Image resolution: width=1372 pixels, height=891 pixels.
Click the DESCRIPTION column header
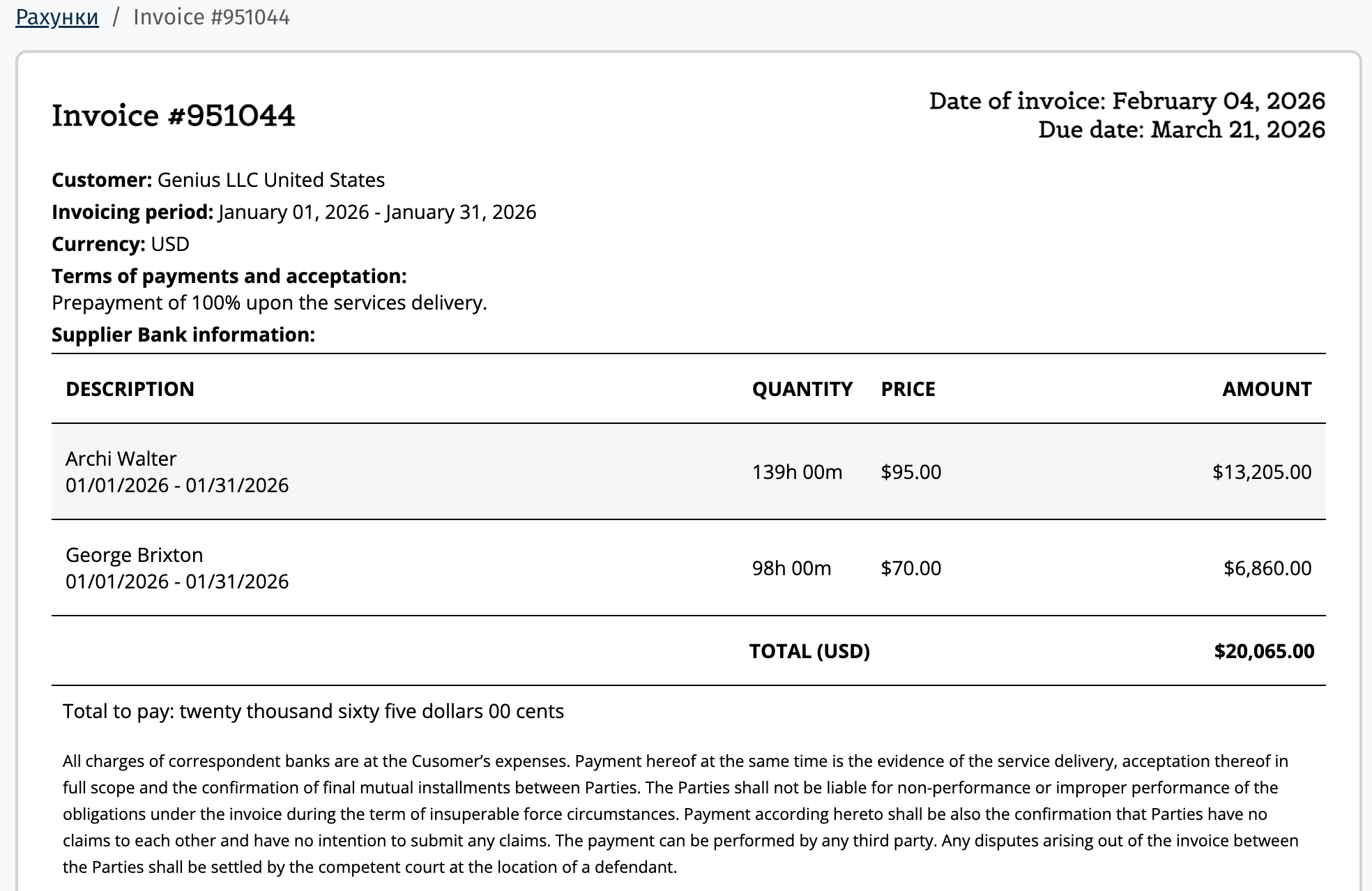pos(130,389)
